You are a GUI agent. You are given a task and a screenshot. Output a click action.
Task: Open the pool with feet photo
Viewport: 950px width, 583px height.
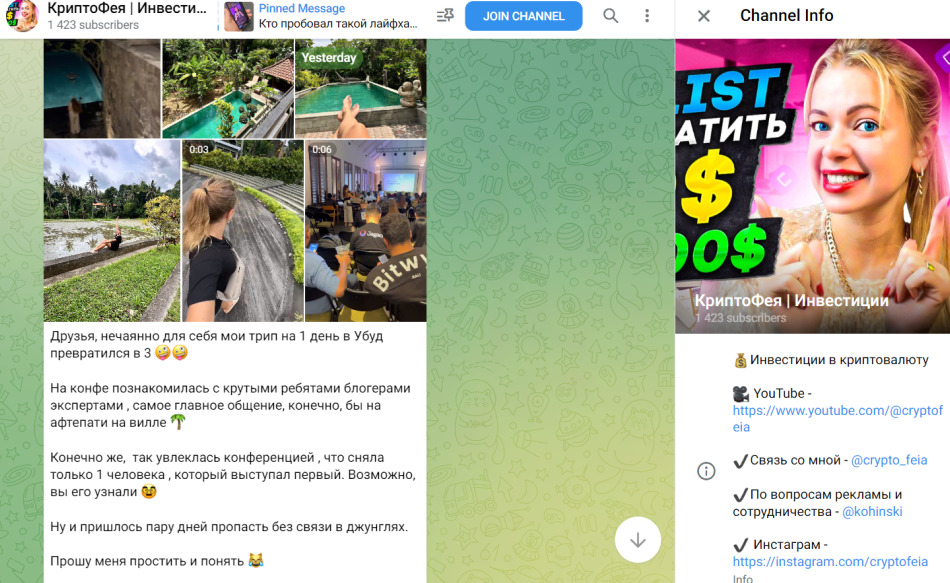pos(360,88)
